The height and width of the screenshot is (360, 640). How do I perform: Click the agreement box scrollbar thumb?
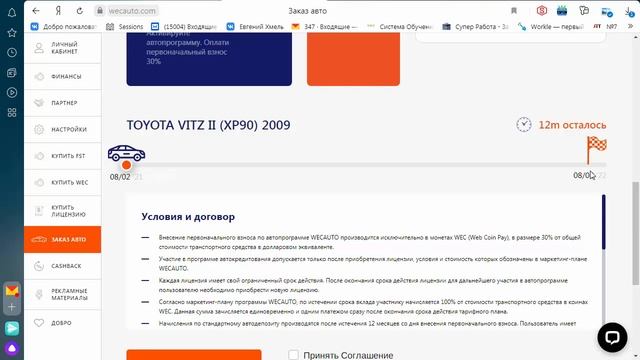tap(604, 222)
